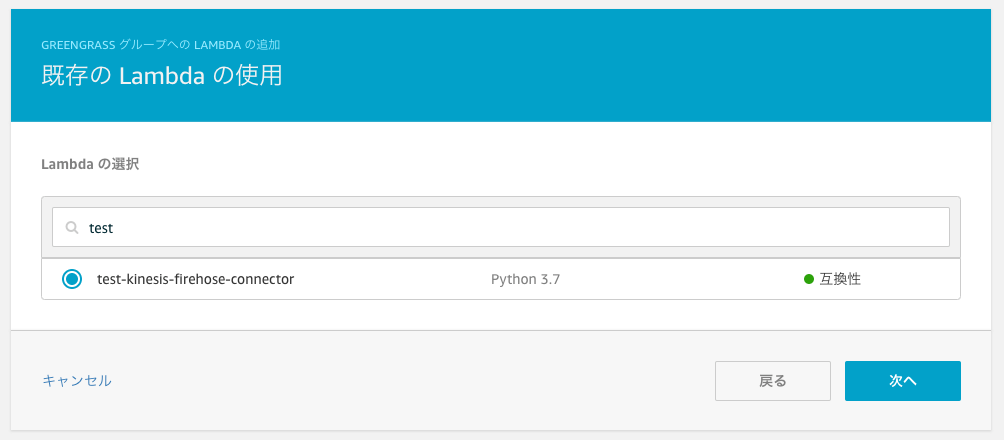This screenshot has height=440, width=1004.
Task: Click the empty space in the connector row after Python 3.7
Action: point(679,279)
